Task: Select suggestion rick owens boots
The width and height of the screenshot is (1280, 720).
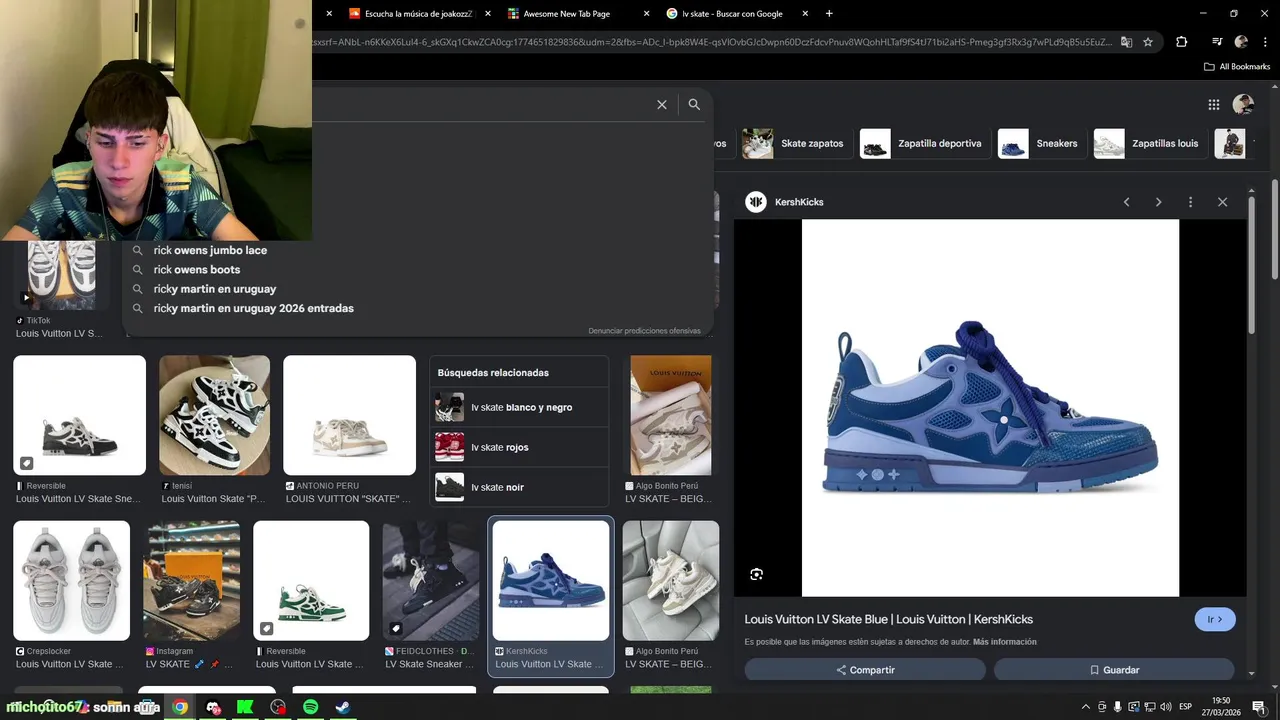Action: click(x=197, y=269)
